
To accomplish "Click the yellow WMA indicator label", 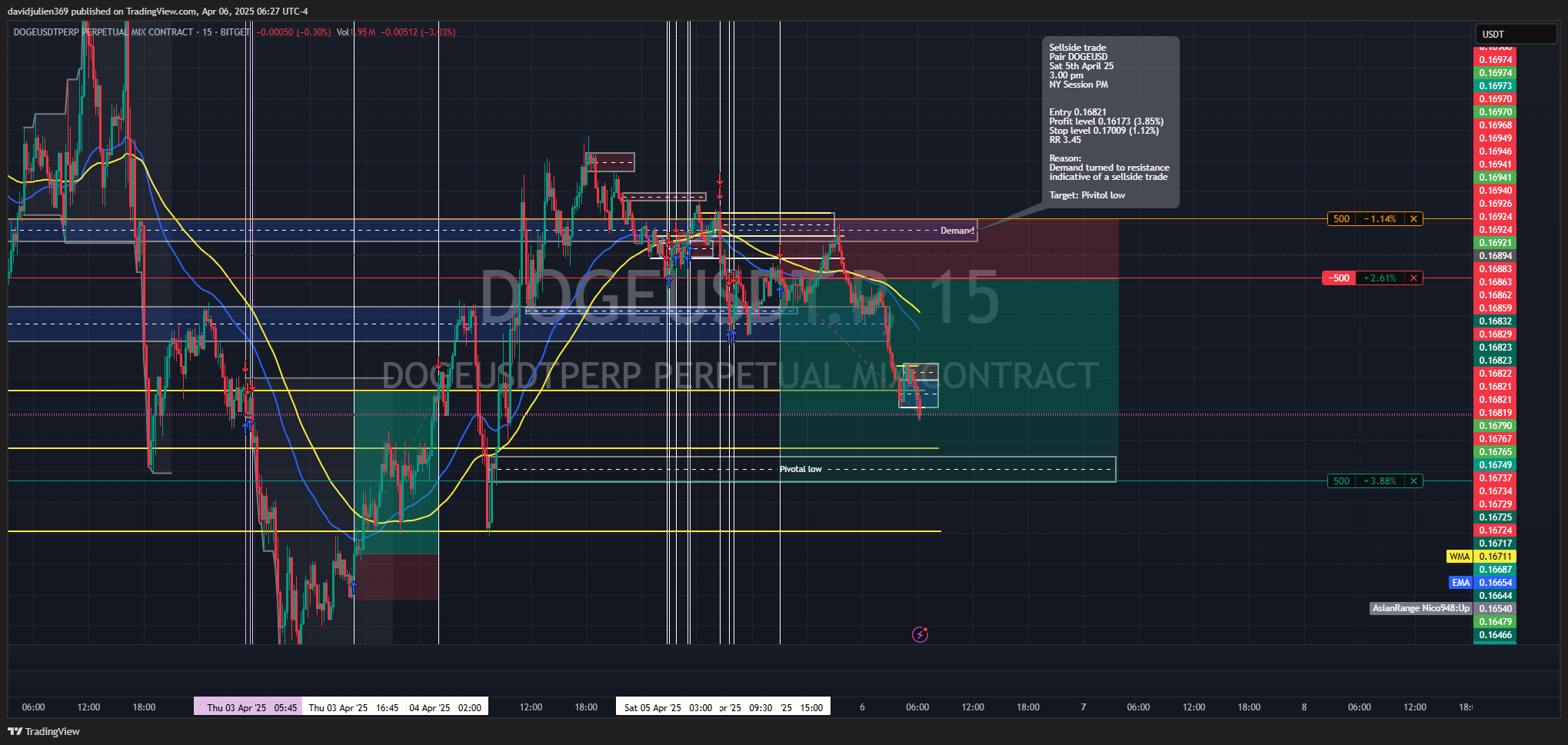I will pyautogui.click(x=1459, y=557).
